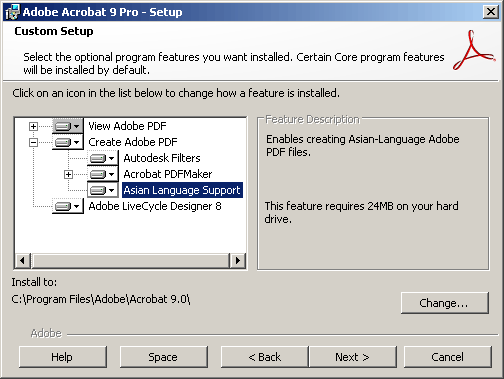Proceed with the Next button

(x=353, y=357)
